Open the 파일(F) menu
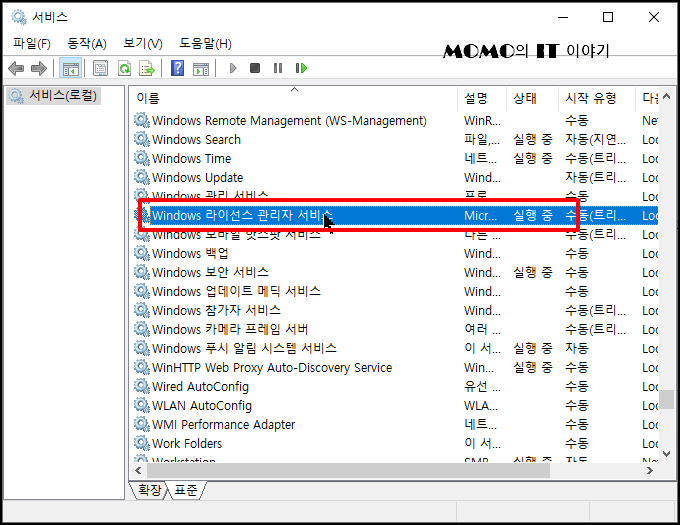 (x=32, y=43)
